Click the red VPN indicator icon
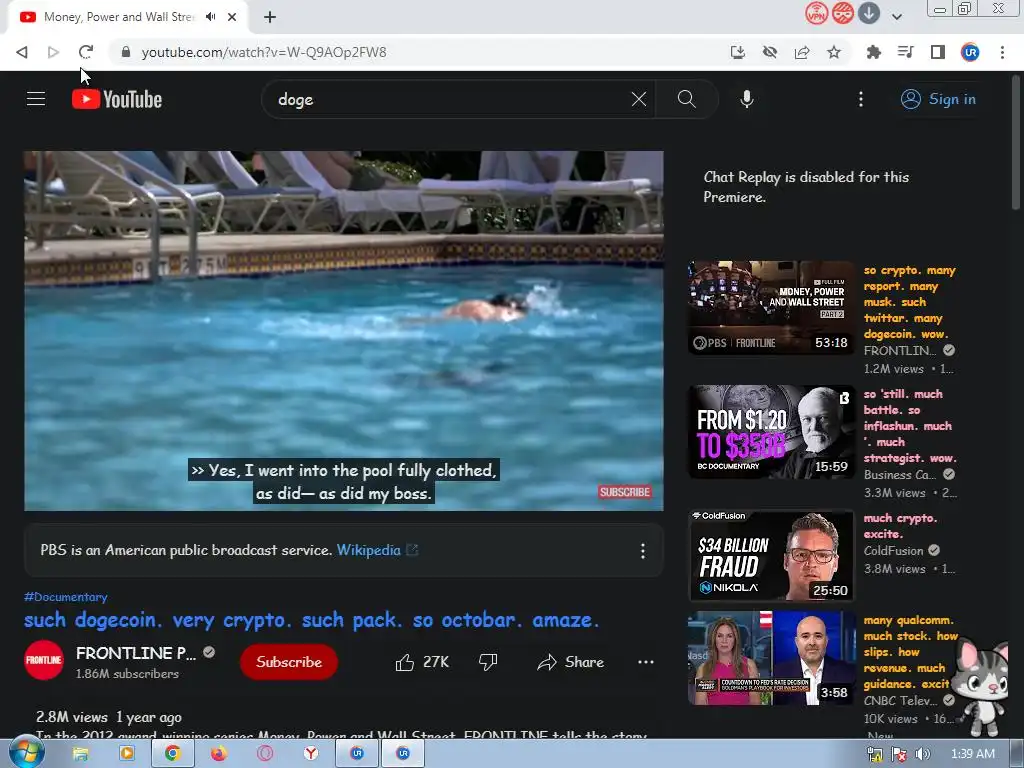The image size is (1024, 768). click(x=816, y=13)
